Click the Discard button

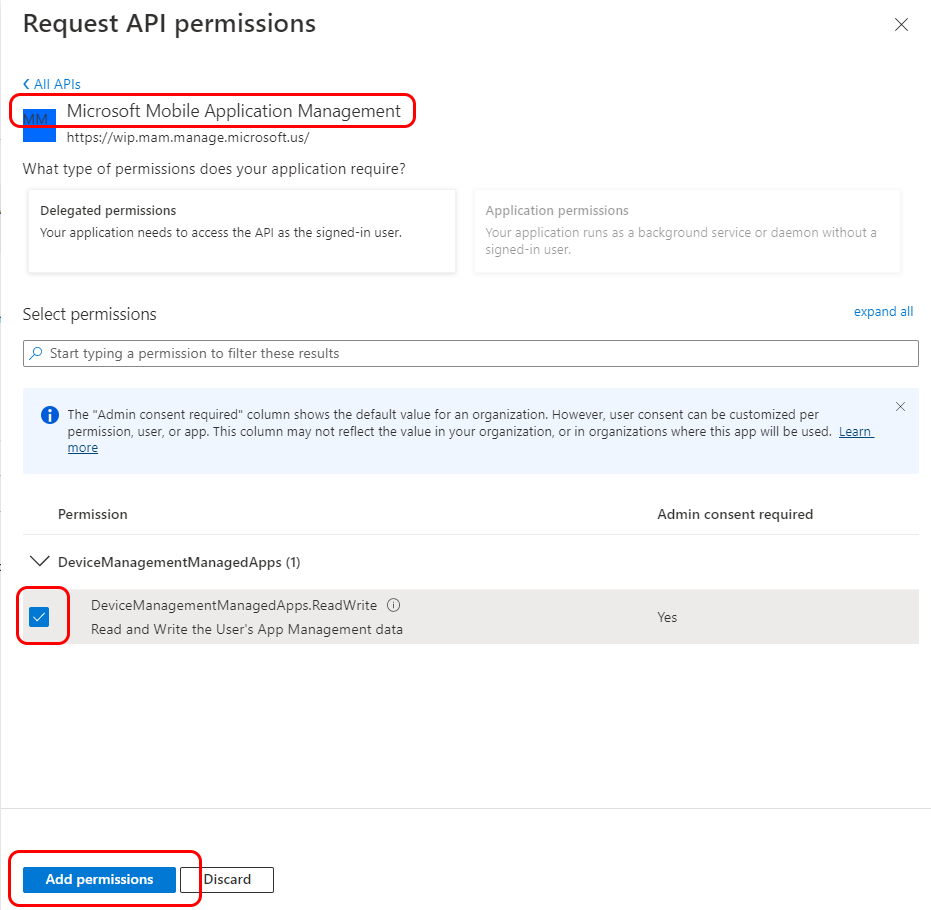[227, 880]
